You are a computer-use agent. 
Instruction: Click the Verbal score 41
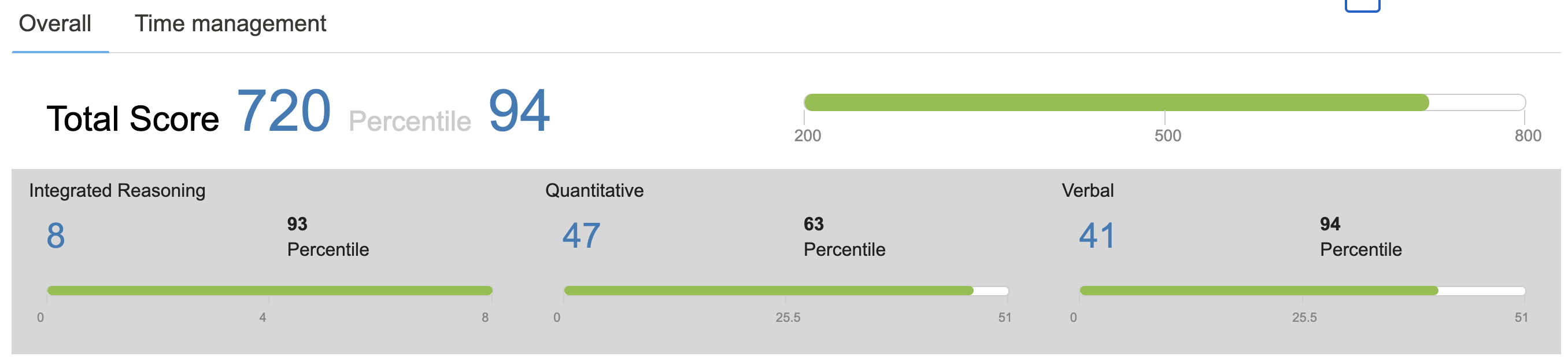(x=1097, y=236)
